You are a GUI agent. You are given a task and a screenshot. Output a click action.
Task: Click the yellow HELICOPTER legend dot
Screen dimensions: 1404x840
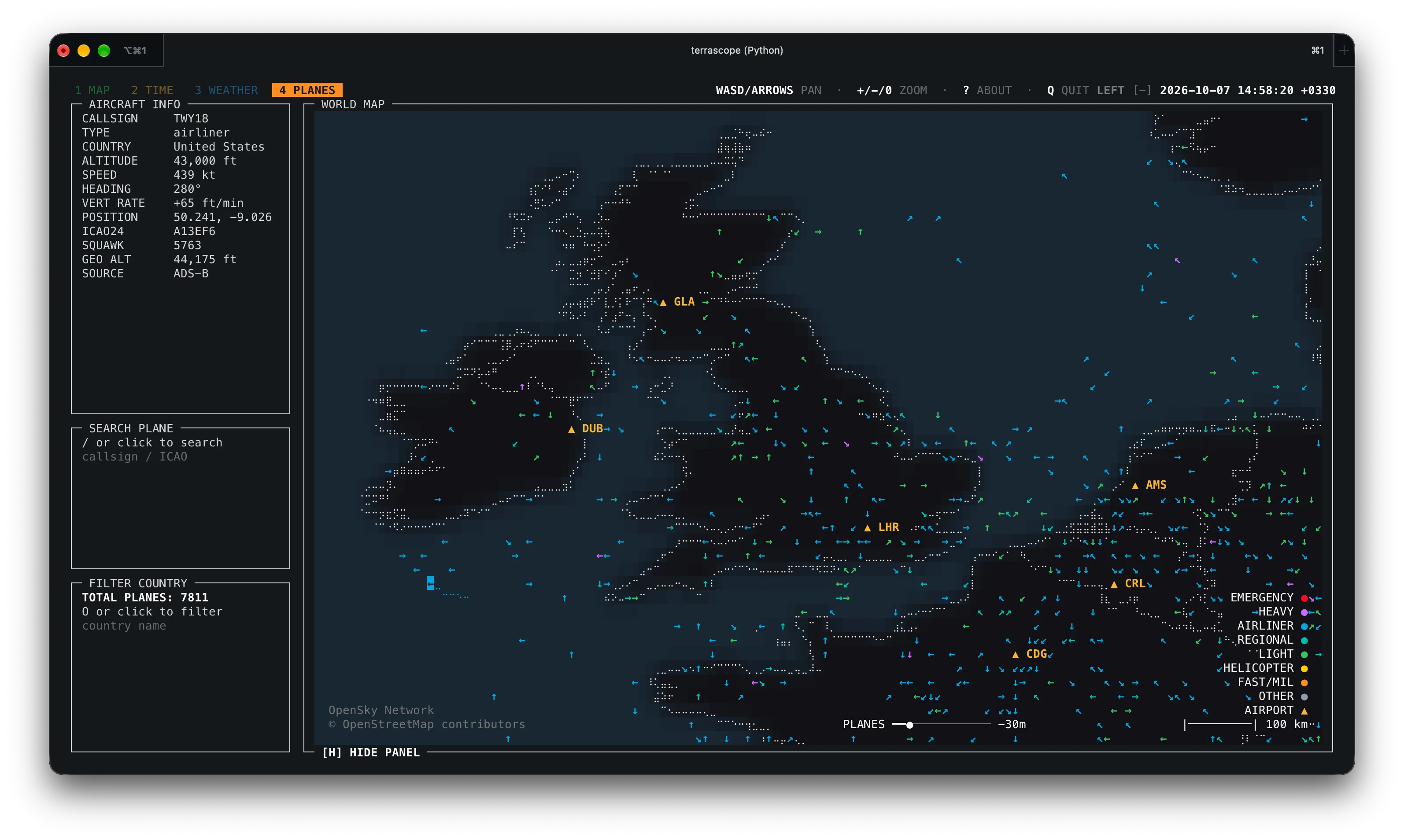click(x=1304, y=668)
